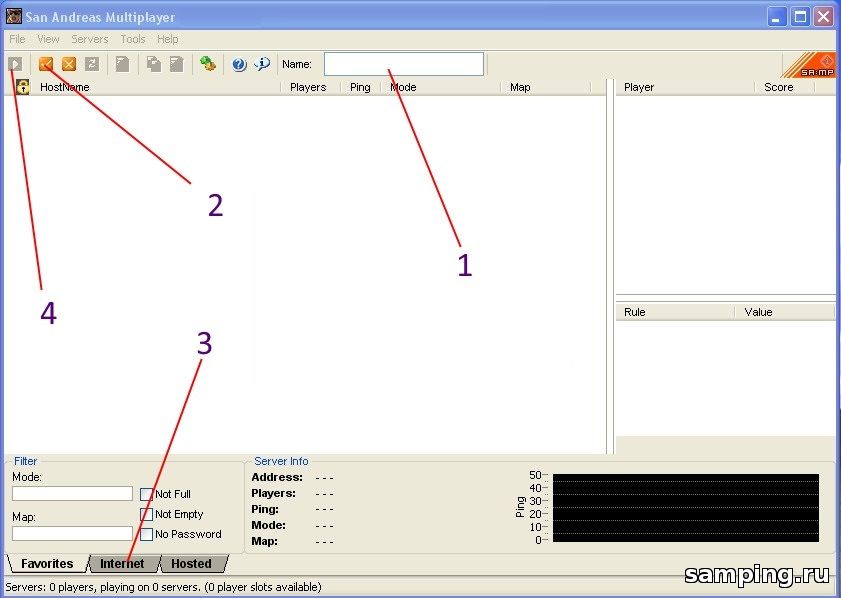The width and height of the screenshot is (841, 598).
Task: Sort servers by Map column header
Action: [x=545, y=87]
